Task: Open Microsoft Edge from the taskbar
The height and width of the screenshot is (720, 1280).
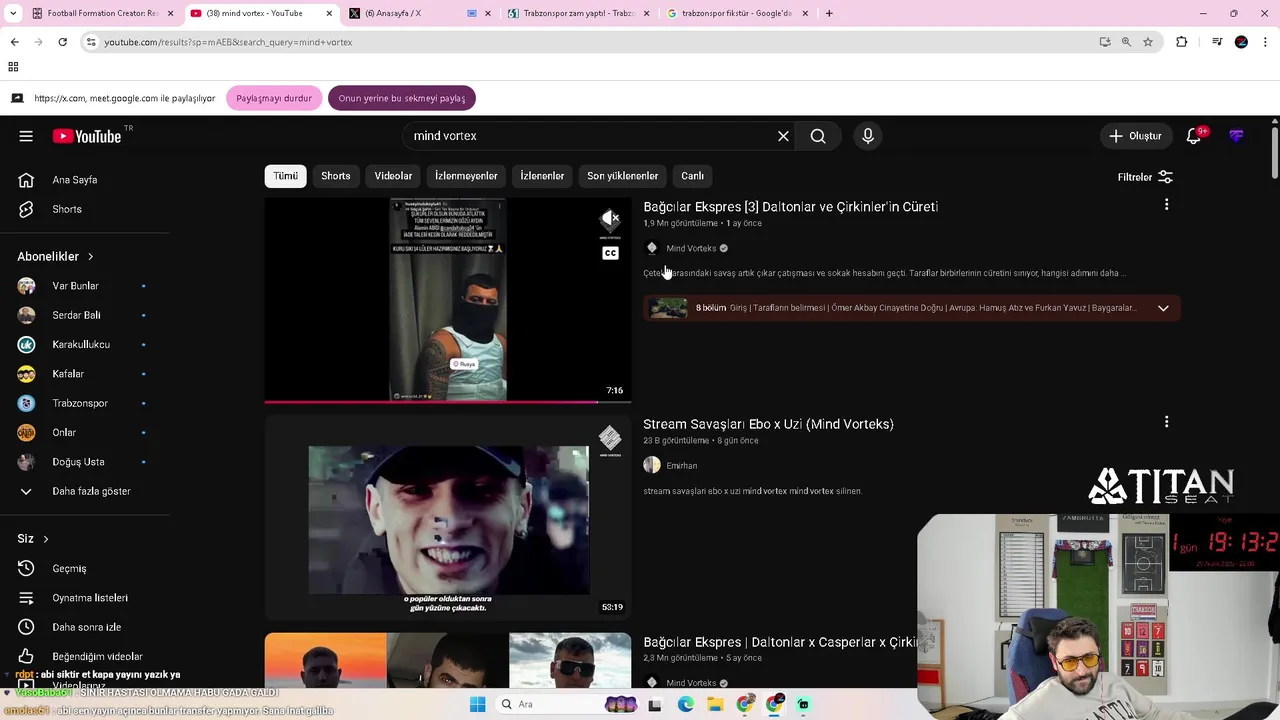Action: click(x=685, y=704)
